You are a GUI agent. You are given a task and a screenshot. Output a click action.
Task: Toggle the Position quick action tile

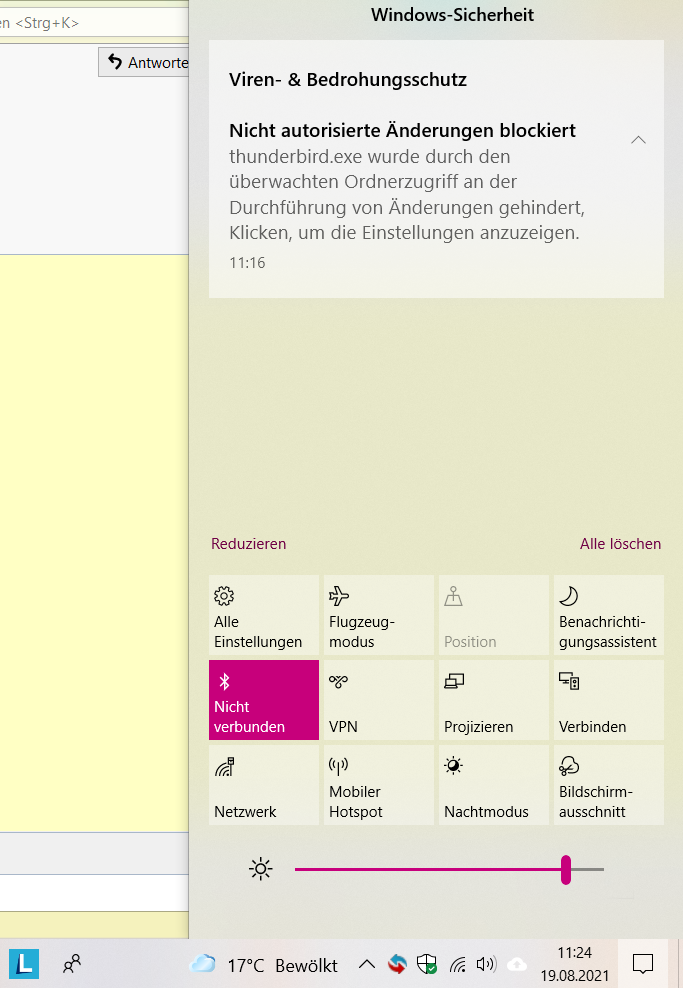click(494, 615)
